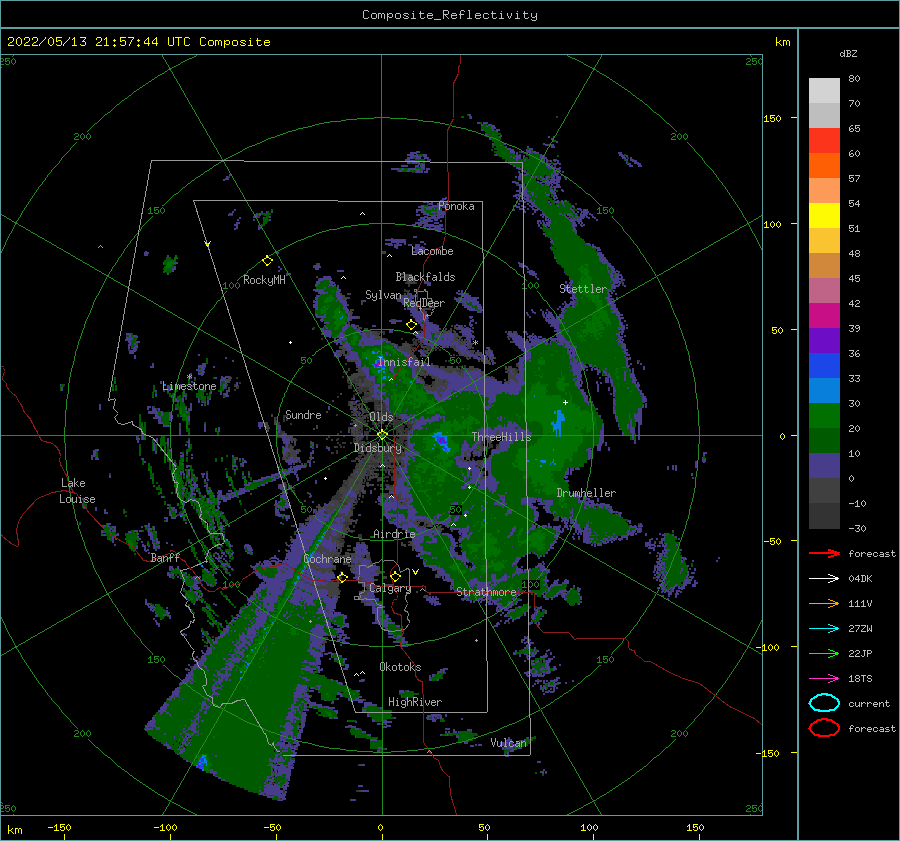Click the slate purple 0-10 dBZ swatch
The height and width of the screenshot is (841, 900).
coord(824,466)
